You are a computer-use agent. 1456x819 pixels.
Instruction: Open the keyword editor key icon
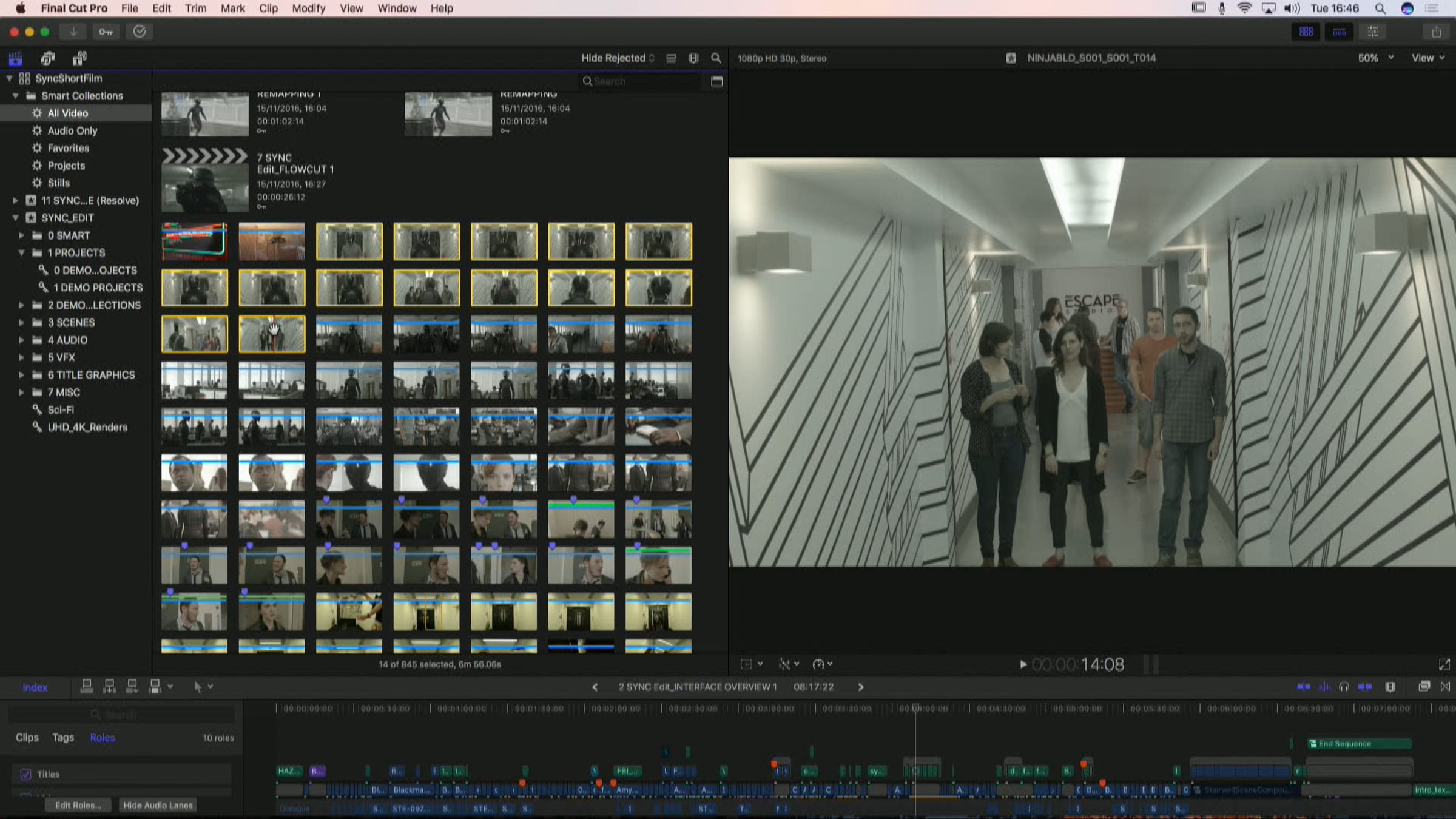tap(106, 32)
